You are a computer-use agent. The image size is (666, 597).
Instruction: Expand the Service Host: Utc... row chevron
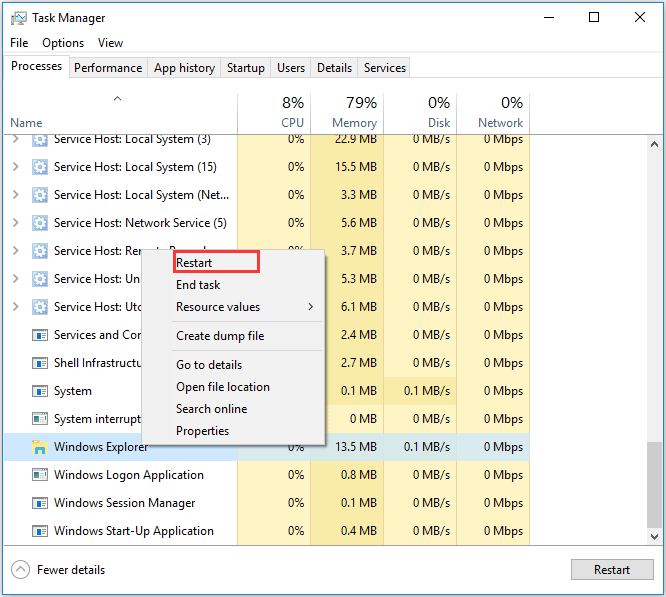coord(16,307)
